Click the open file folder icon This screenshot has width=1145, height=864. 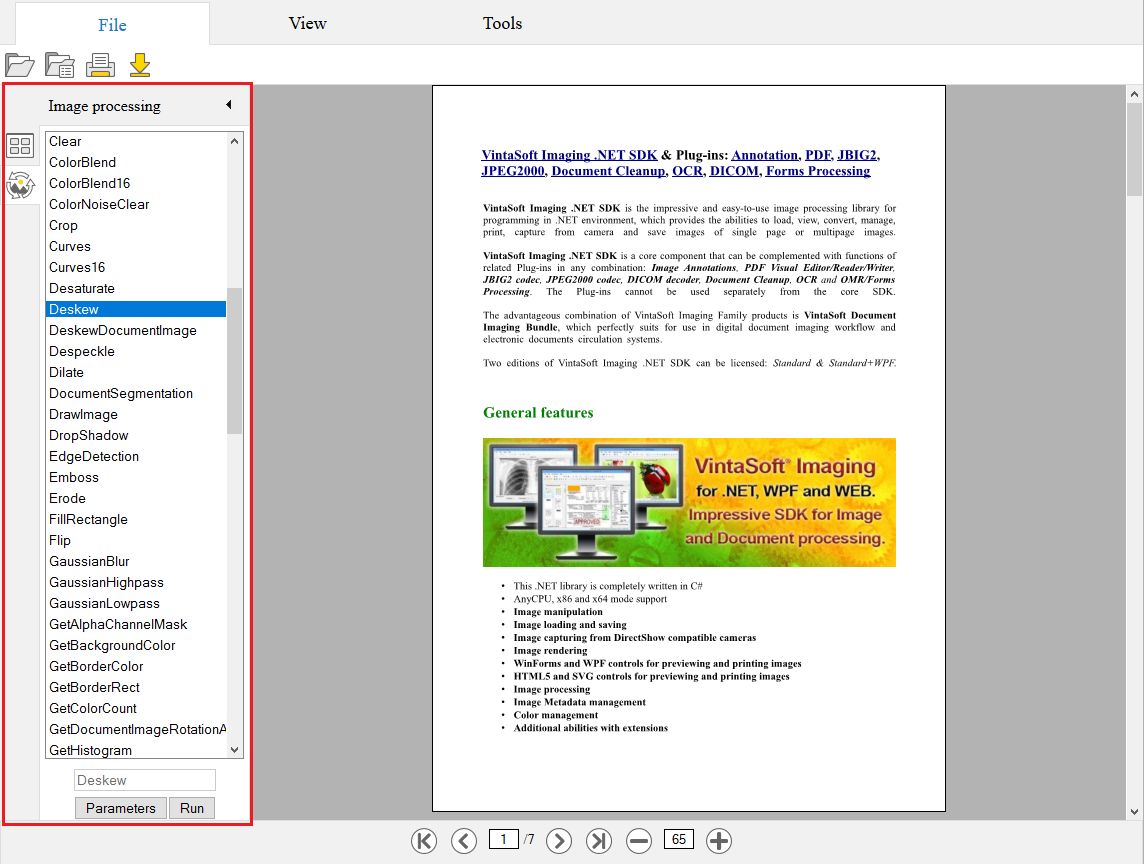coord(19,65)
